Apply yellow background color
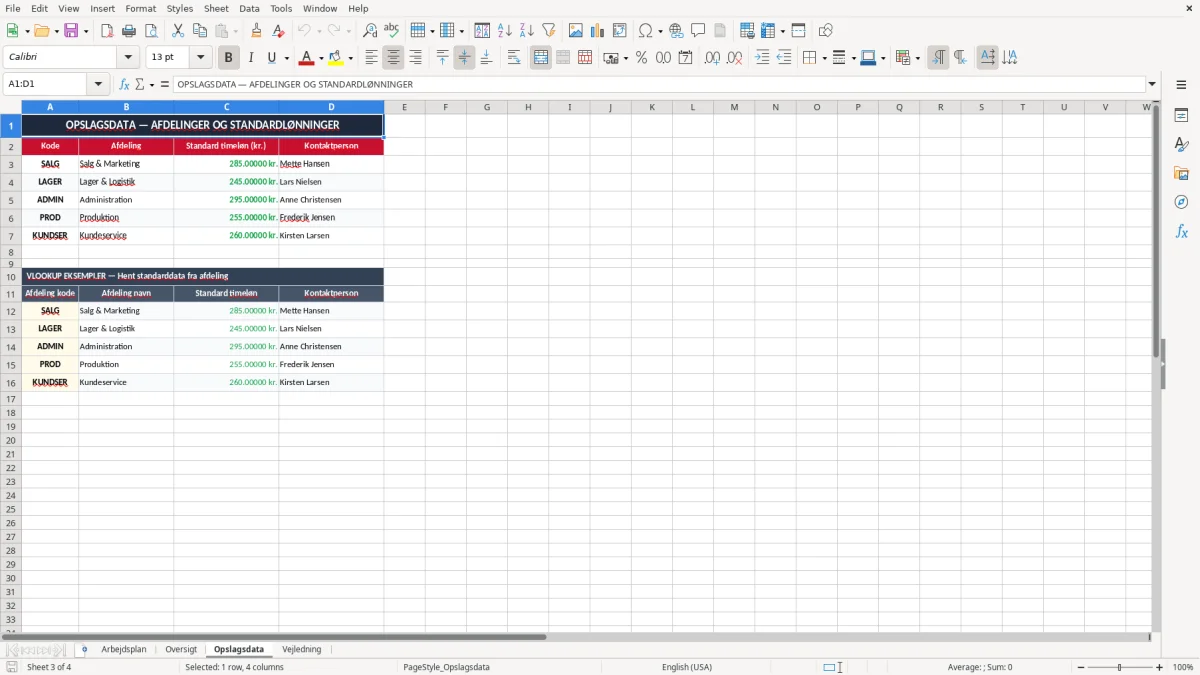This screenshot has height=675, width=1200. click(x=336, y=58)
